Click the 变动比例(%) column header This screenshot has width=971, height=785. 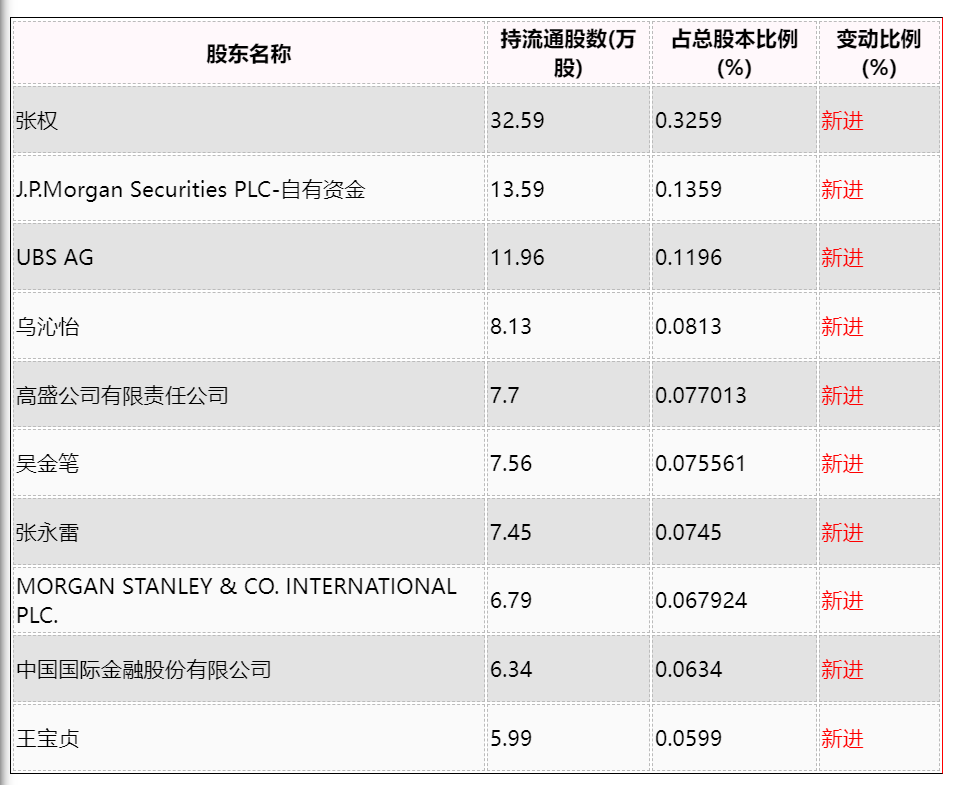(x=879, y=54)
